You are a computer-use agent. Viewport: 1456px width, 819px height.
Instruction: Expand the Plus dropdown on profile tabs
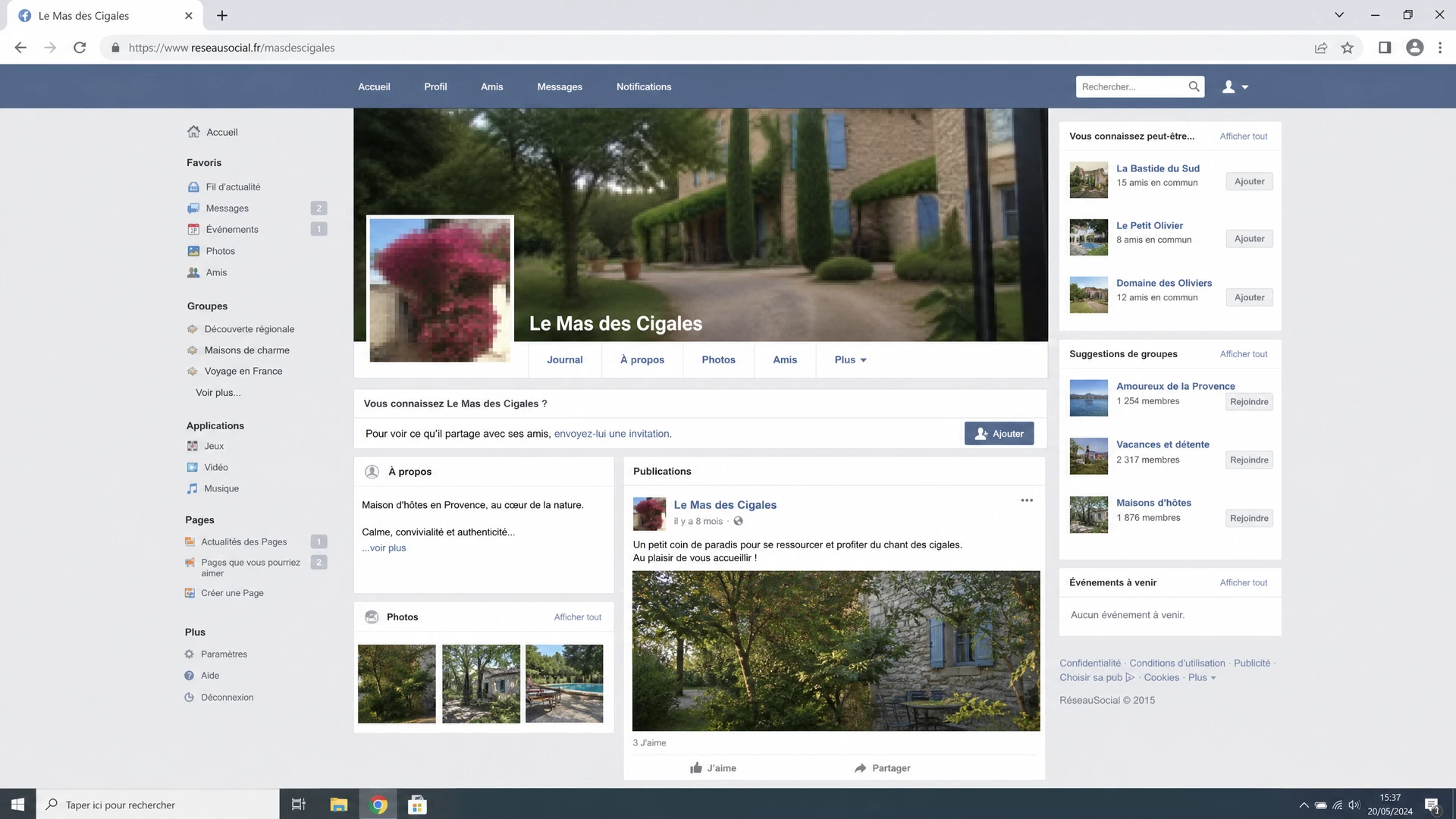click(850, 359)
